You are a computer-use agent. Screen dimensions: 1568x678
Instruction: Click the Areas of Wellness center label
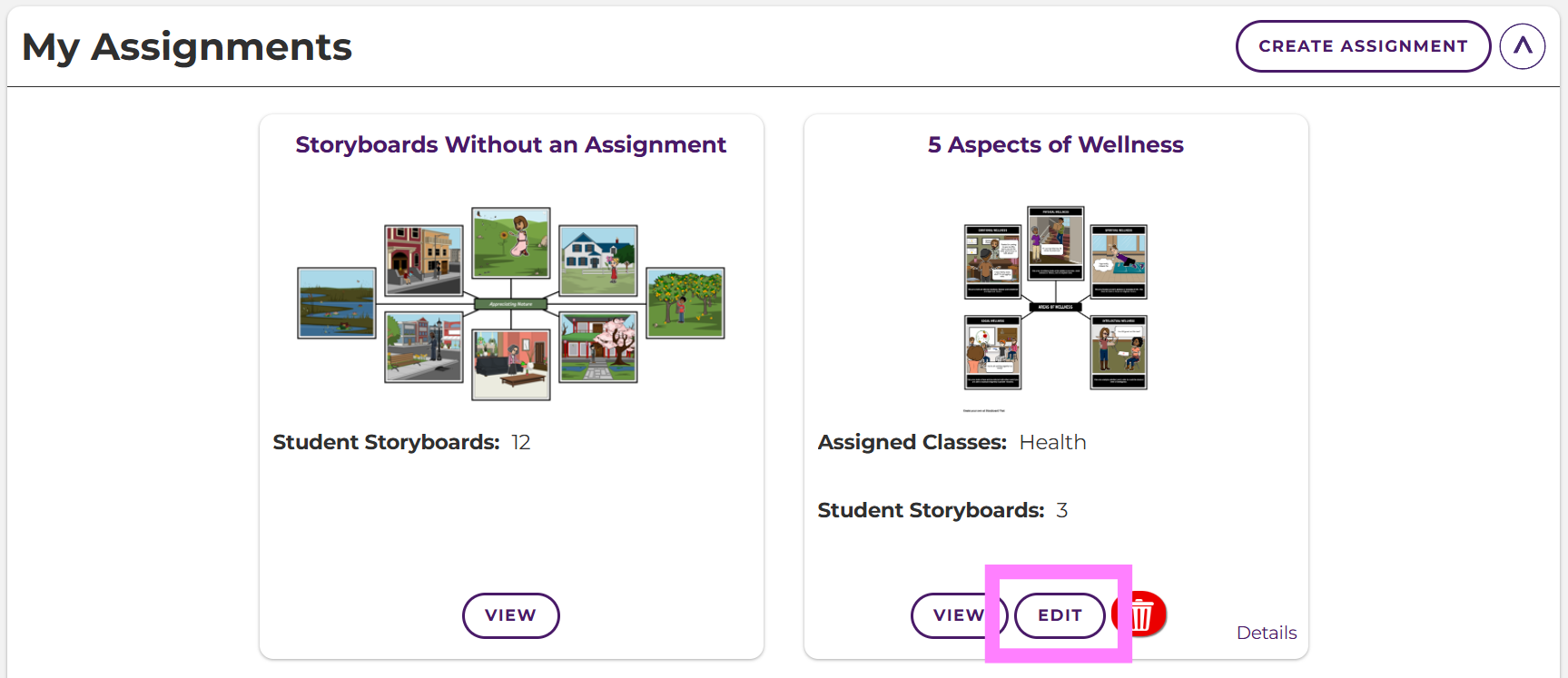point(1055,307)
